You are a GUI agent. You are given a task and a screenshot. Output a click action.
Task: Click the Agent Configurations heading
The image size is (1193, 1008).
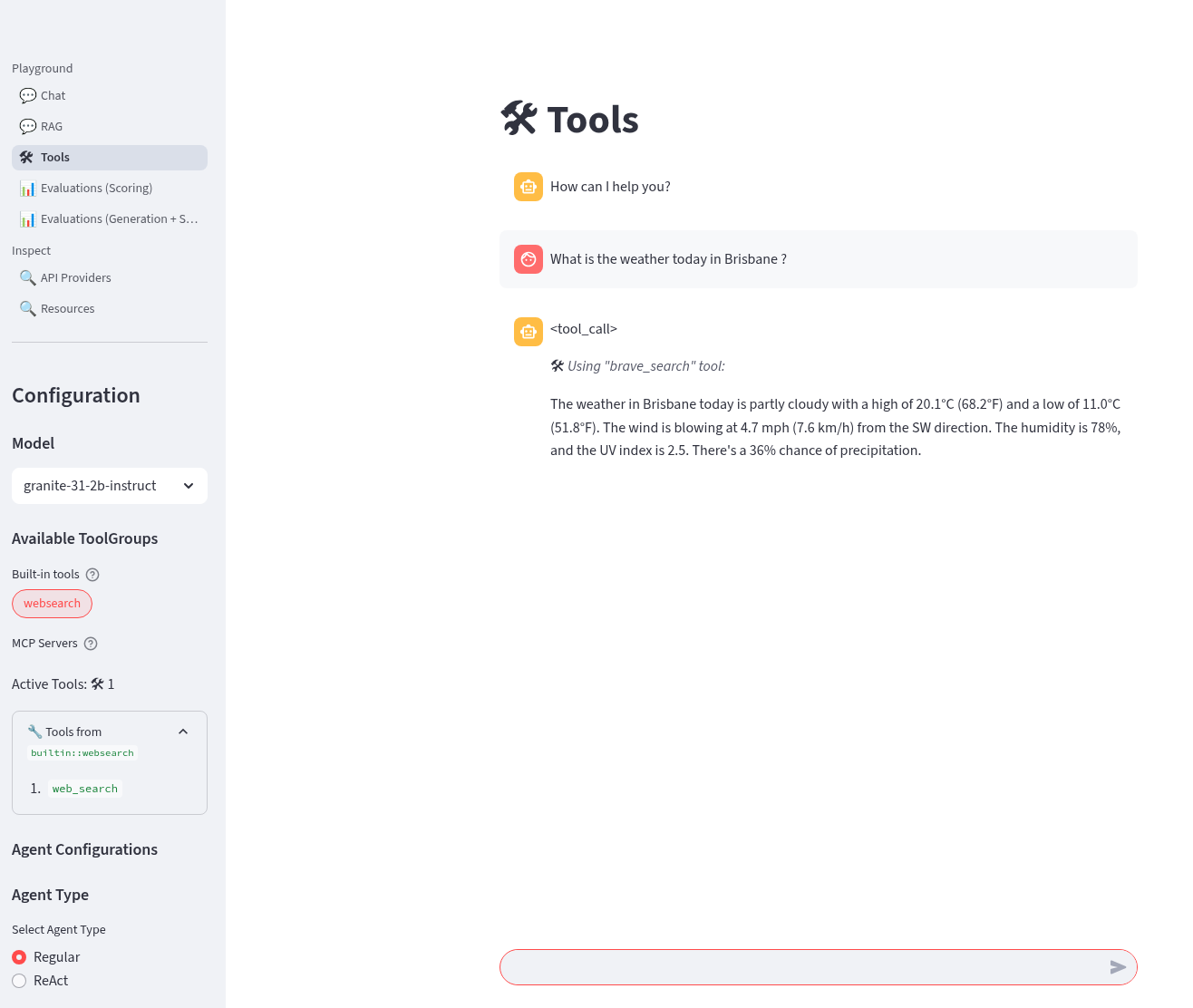85,849
